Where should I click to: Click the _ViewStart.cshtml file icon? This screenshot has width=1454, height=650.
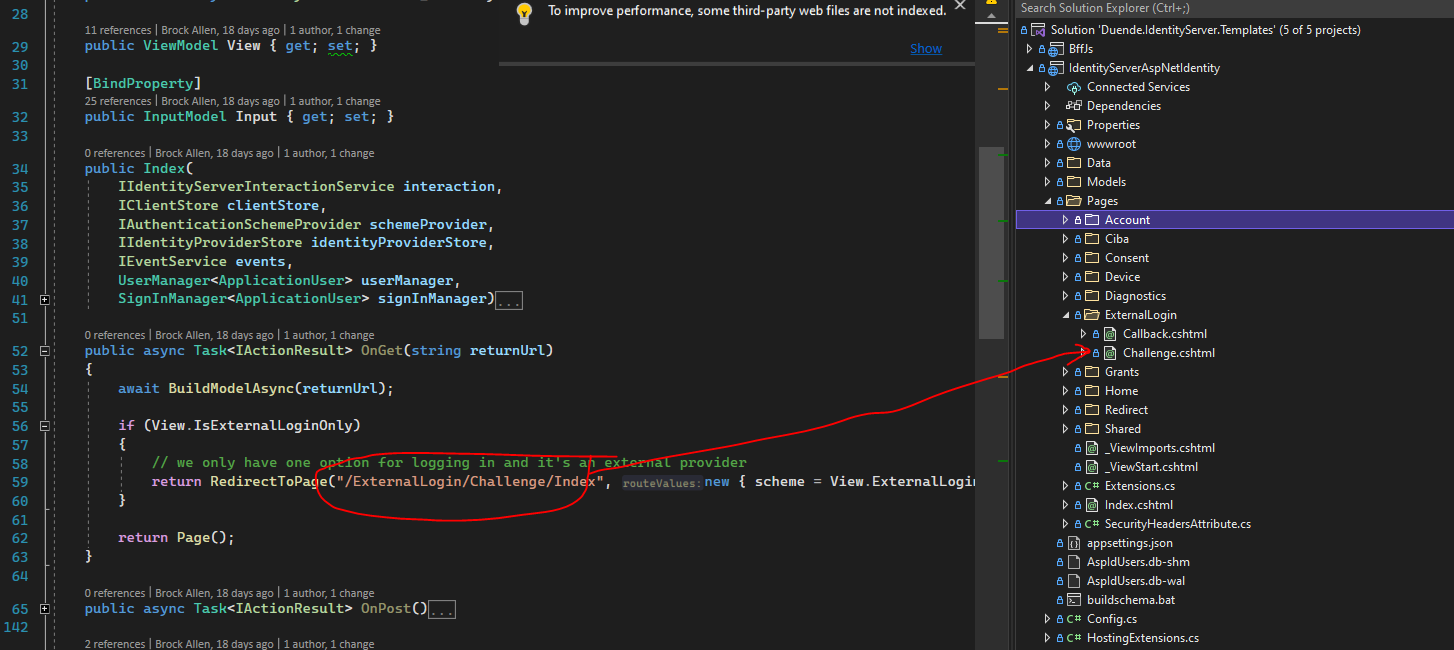[1092, 467]
